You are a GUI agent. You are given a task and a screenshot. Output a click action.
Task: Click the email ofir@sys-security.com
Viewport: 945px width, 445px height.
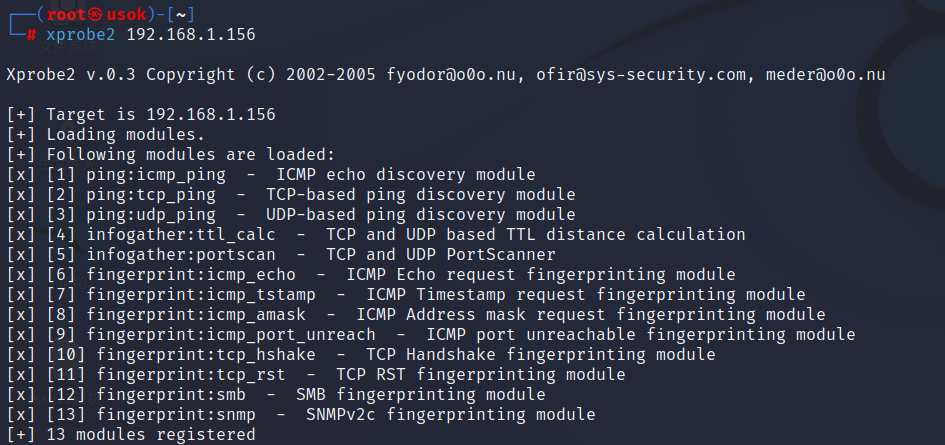click(641, 75)
